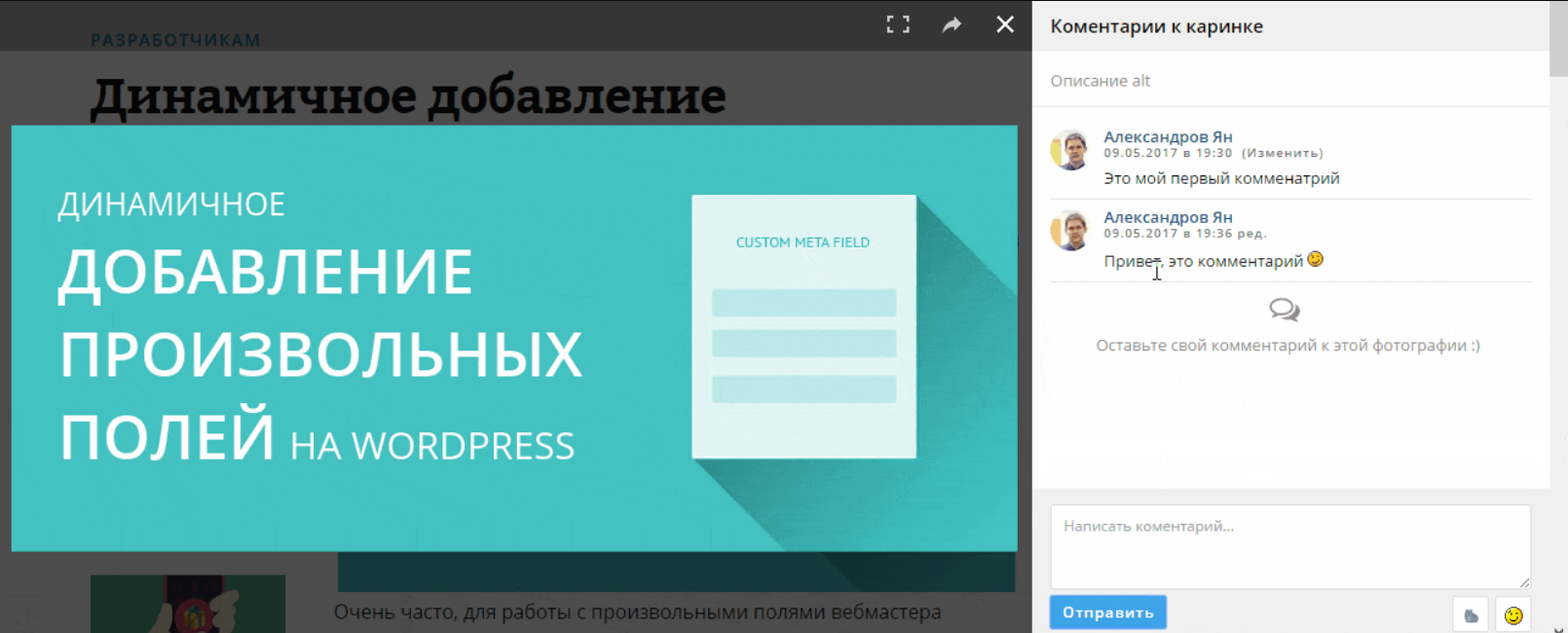This screenshot has width=1568, height=633.
Task: Click the comment bubbles icon
Action: [1285, 310]
